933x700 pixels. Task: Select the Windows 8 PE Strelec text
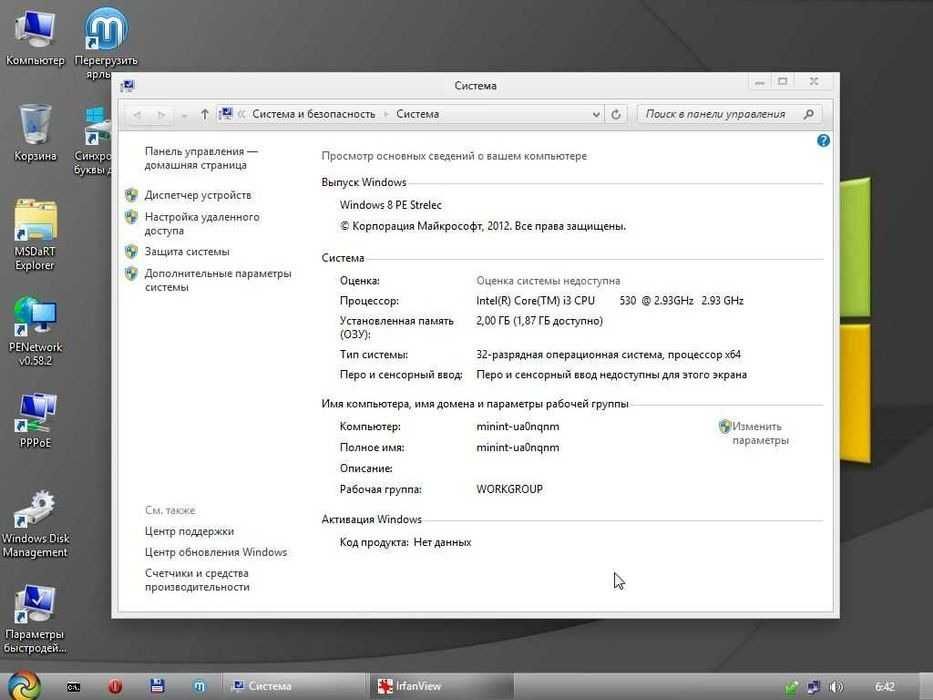pos(390,205)
